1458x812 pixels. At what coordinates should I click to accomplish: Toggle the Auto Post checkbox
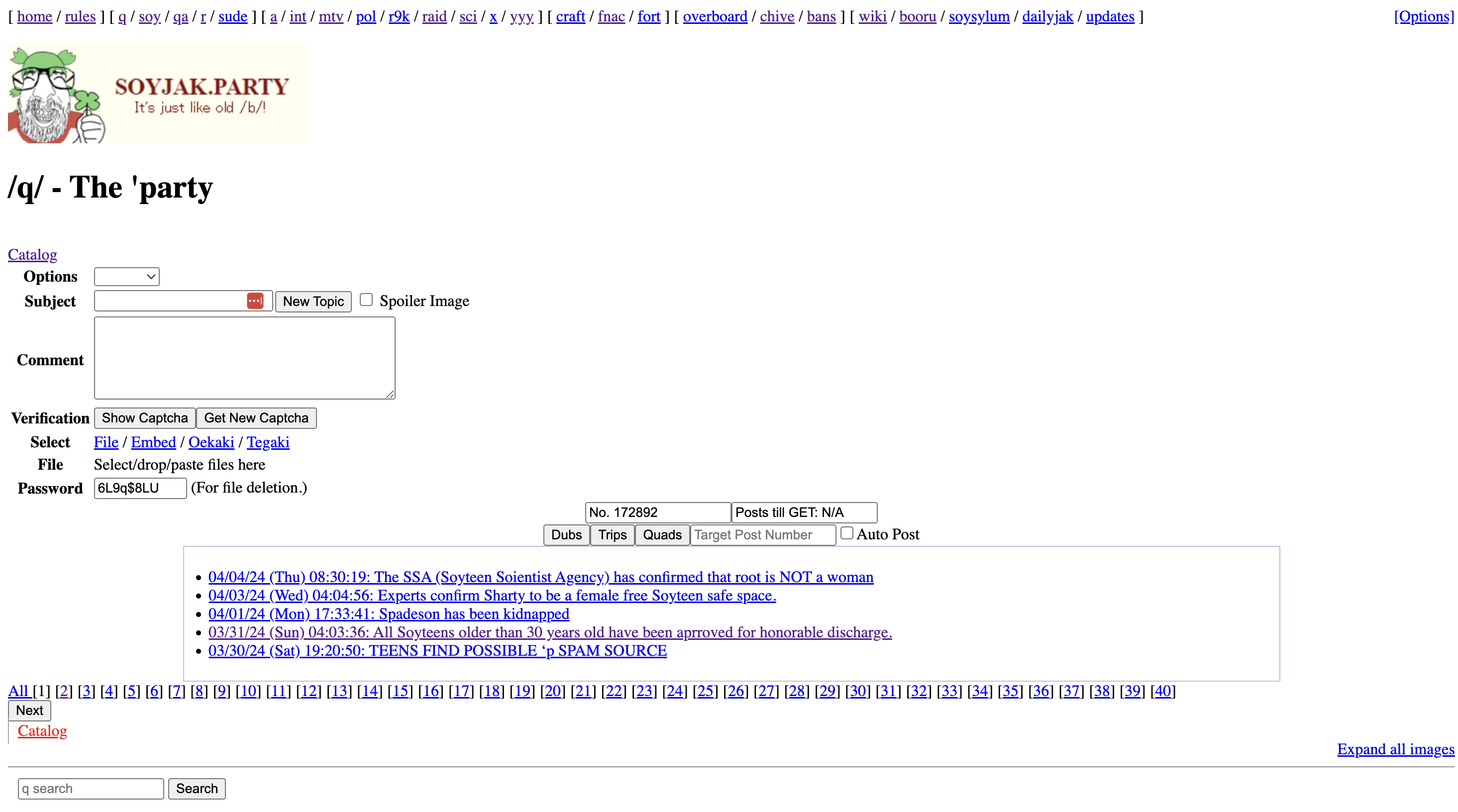point(847,533)
